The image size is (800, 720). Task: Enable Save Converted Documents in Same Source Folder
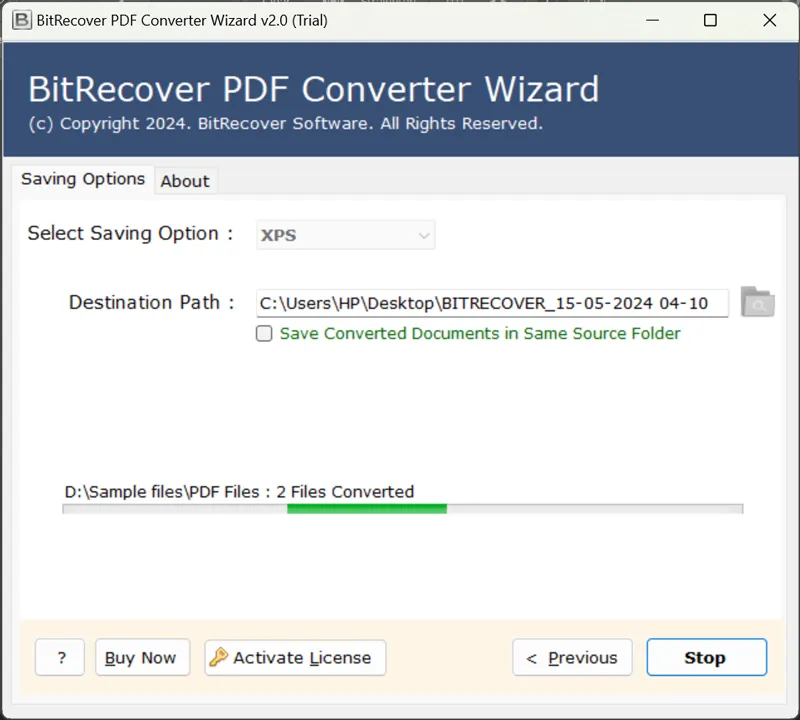(x=264, y=334)
